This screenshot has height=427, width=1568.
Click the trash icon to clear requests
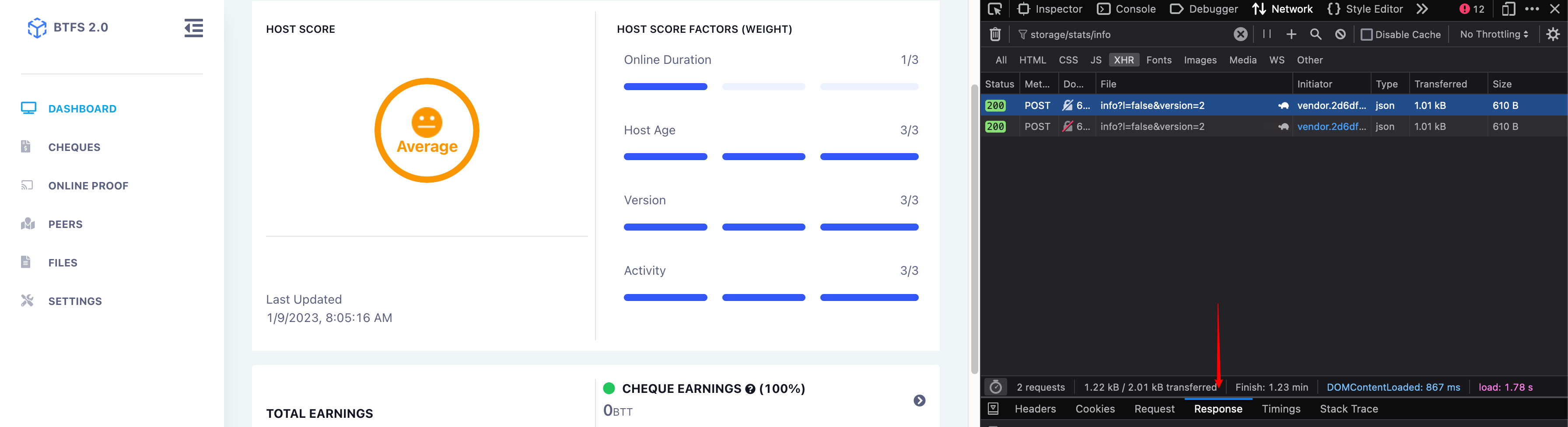coord(995,34)
